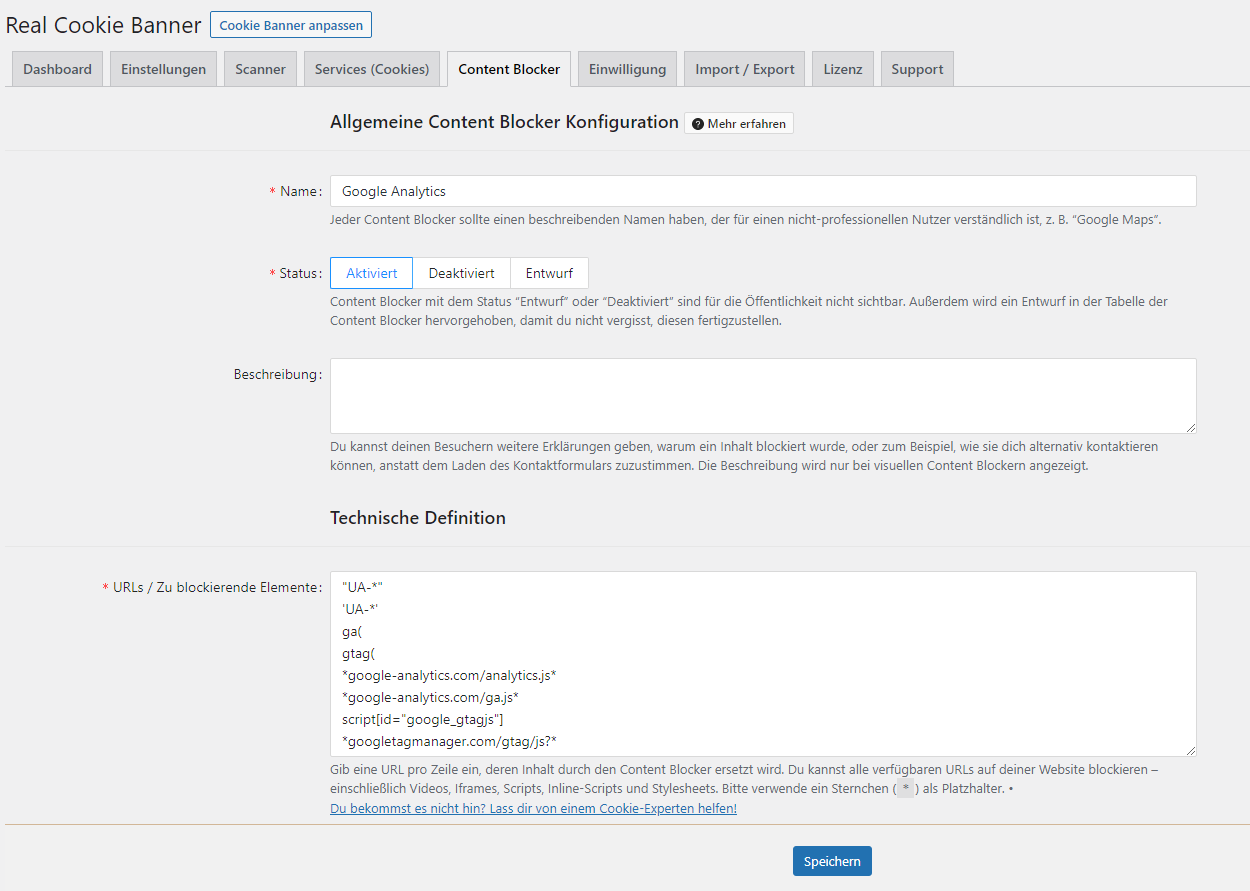Click into the Beschreibung textarea
This screenshot has height=891, width=1250.
click(x=763, y=396)
